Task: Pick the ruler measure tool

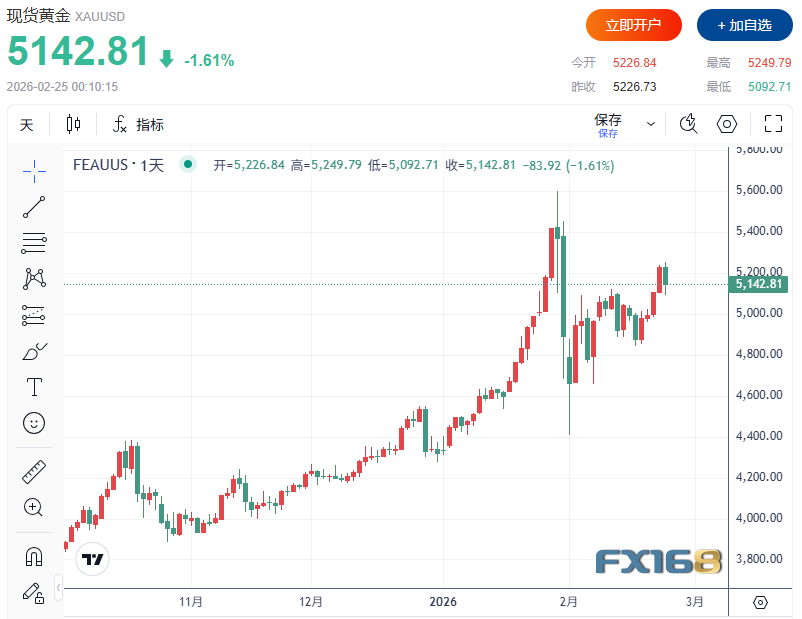Action: (x=34, y=473)
